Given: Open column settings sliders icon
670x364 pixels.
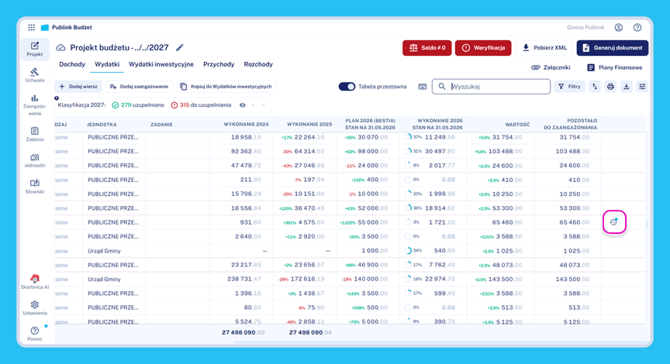Looking at the screenshot, I should click(x=642, y=87).
